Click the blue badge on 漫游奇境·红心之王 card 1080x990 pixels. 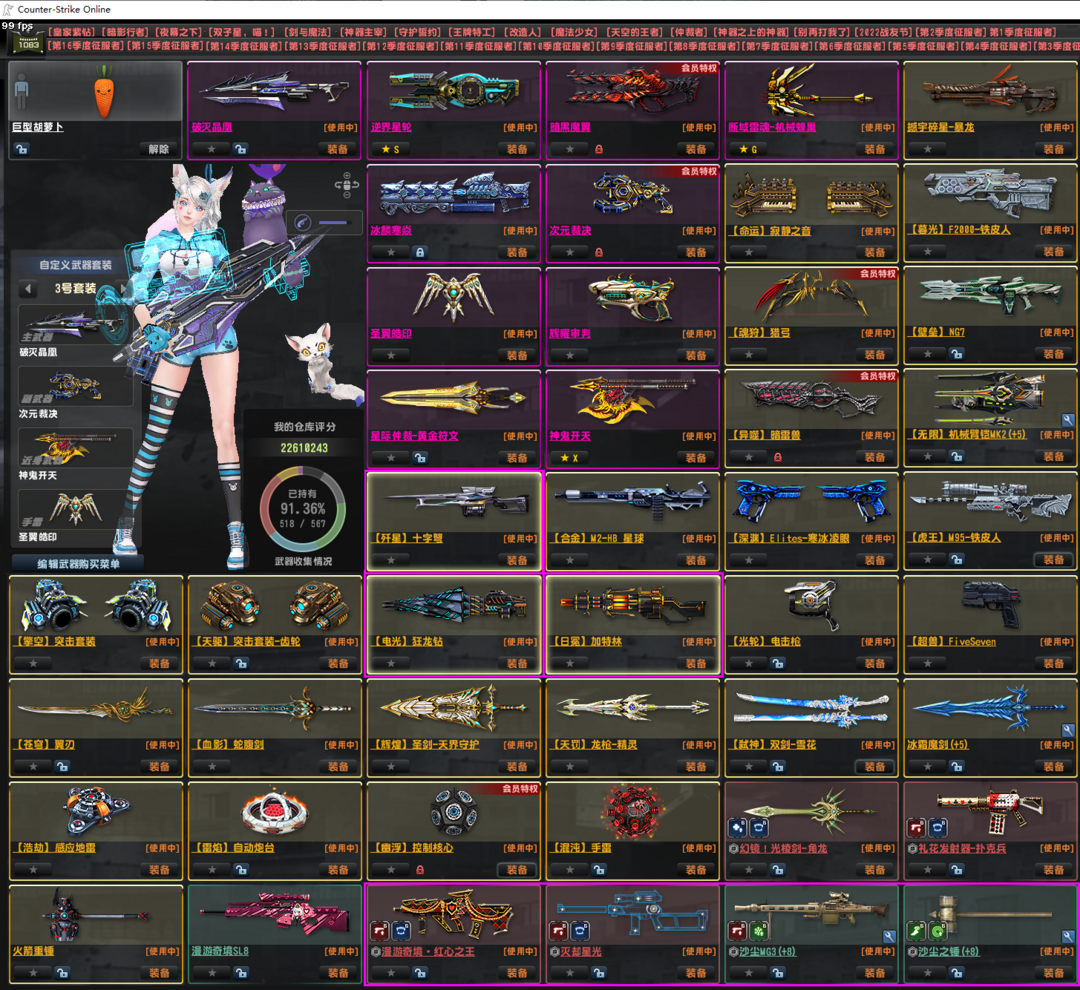coord(401,931)
